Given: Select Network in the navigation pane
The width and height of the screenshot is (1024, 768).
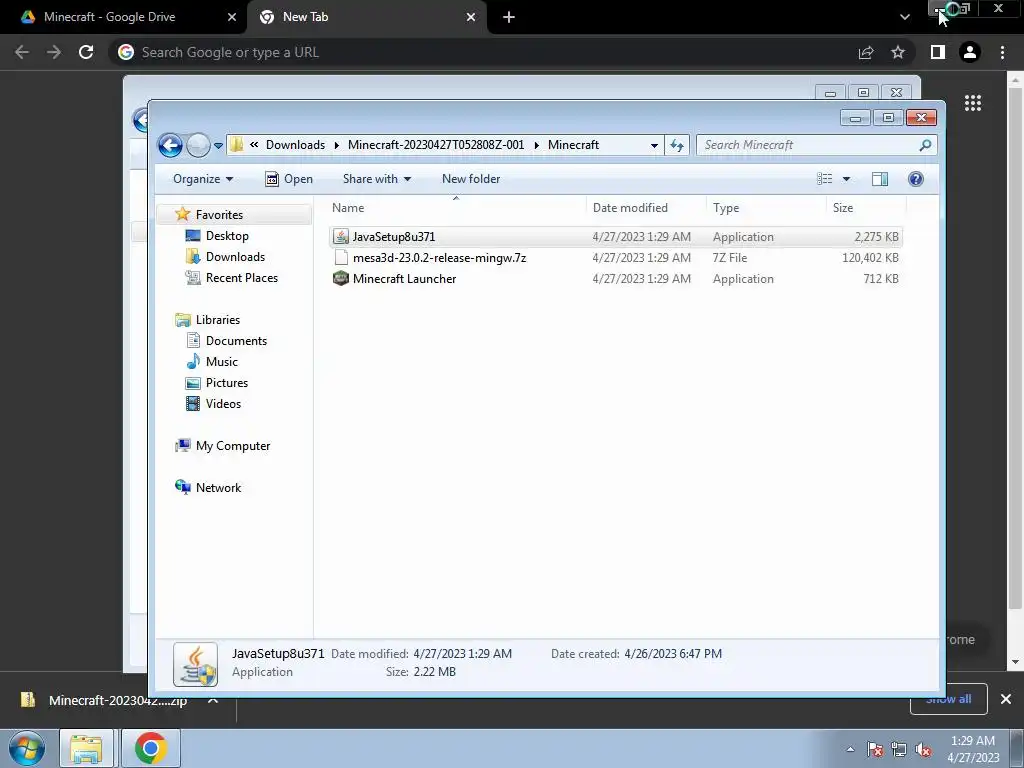Looking at the screenshot, I should tap(218, 487).
